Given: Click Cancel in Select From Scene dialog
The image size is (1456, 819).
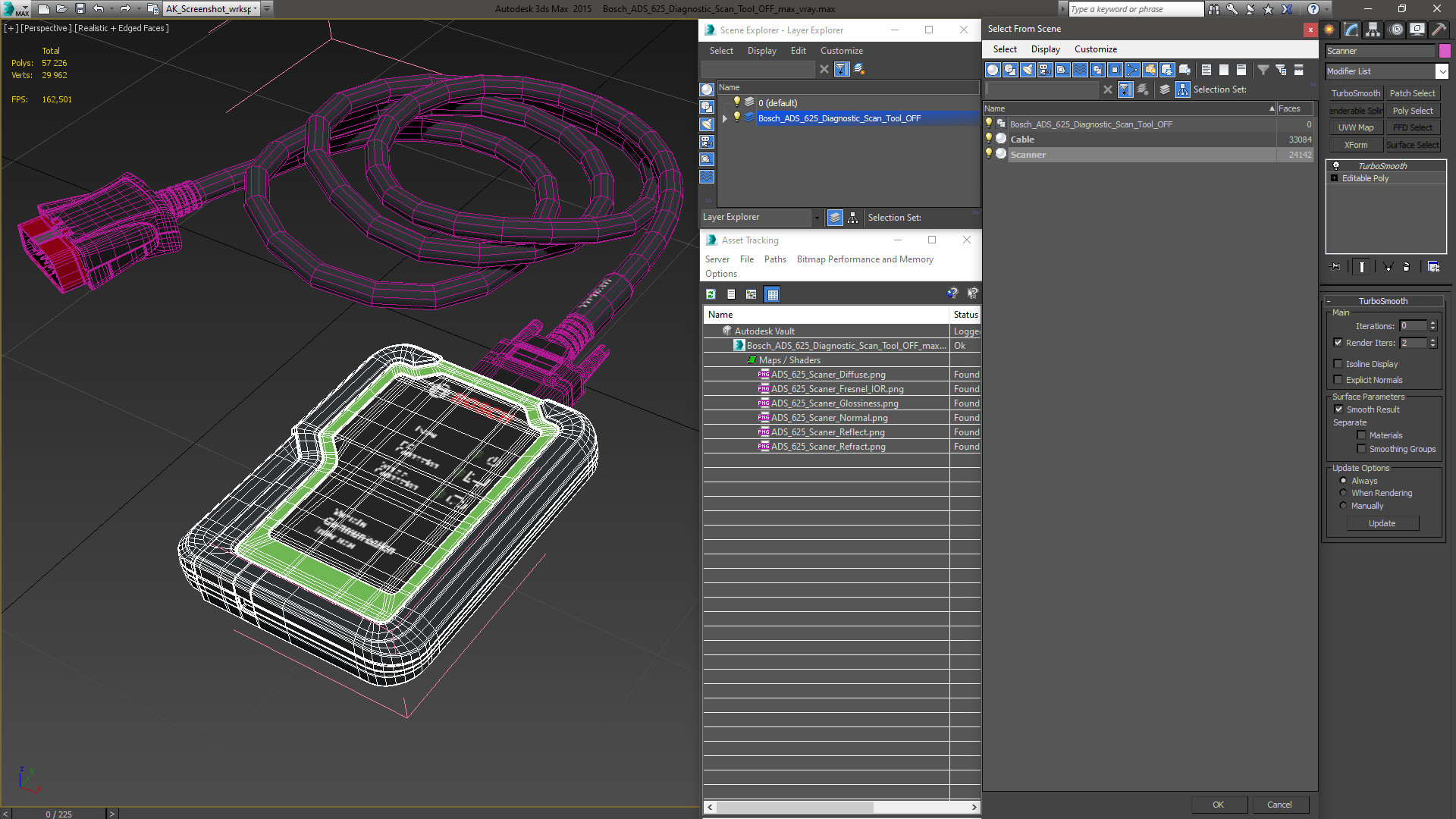Looking at the screenshot, I should tap(1279, 805).
